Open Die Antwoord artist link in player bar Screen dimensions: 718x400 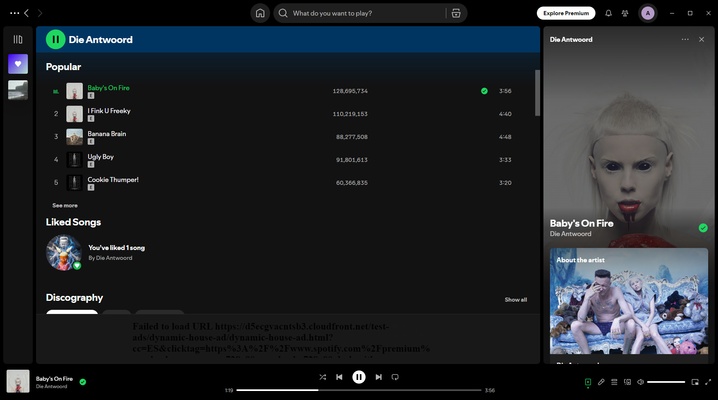51,387
